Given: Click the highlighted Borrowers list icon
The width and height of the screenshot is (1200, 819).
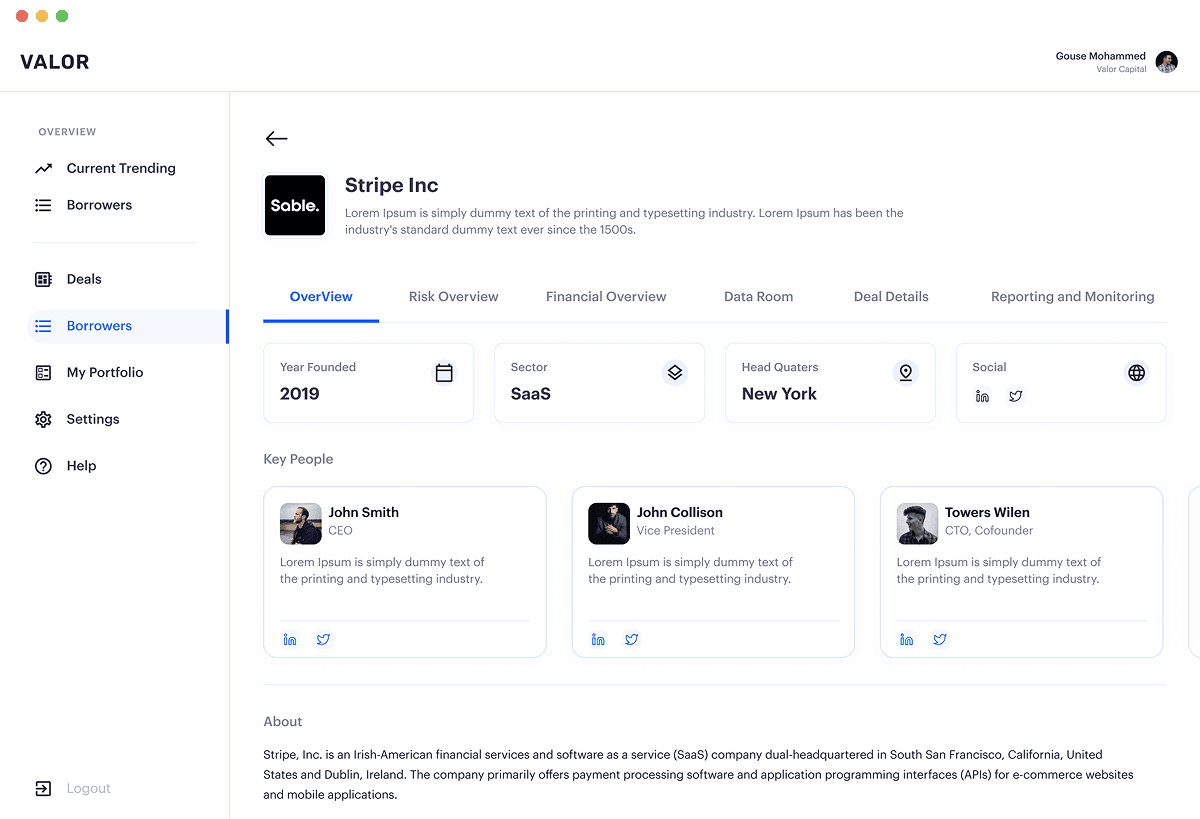Looking at the screenshot, I should coord(43,326).
